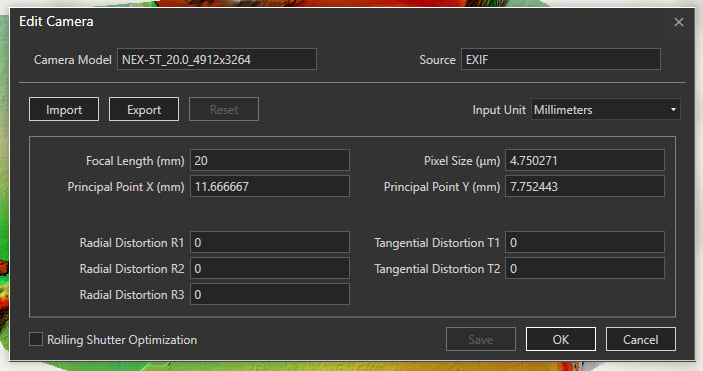Focus the Focal Length (mm) field
The image size is (703, 371).
(x=270, y=160)
